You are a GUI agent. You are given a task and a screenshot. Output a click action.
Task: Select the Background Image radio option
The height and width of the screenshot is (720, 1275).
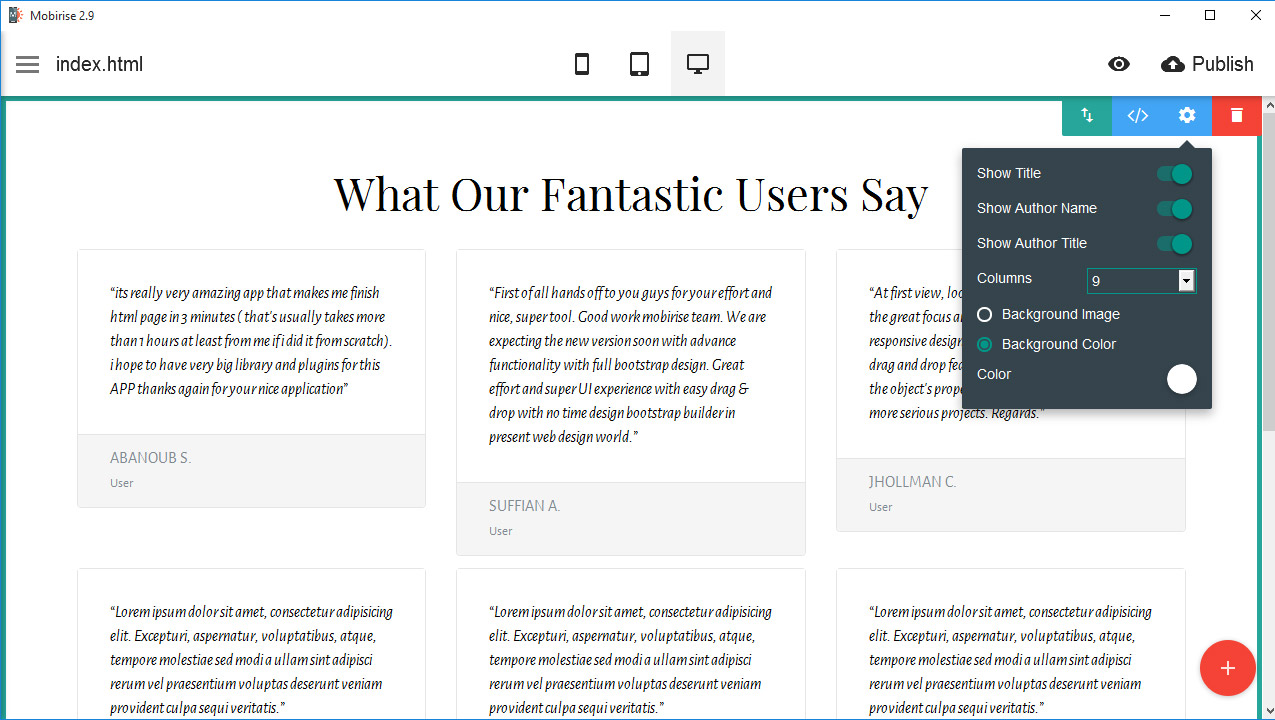click(985, 314)
